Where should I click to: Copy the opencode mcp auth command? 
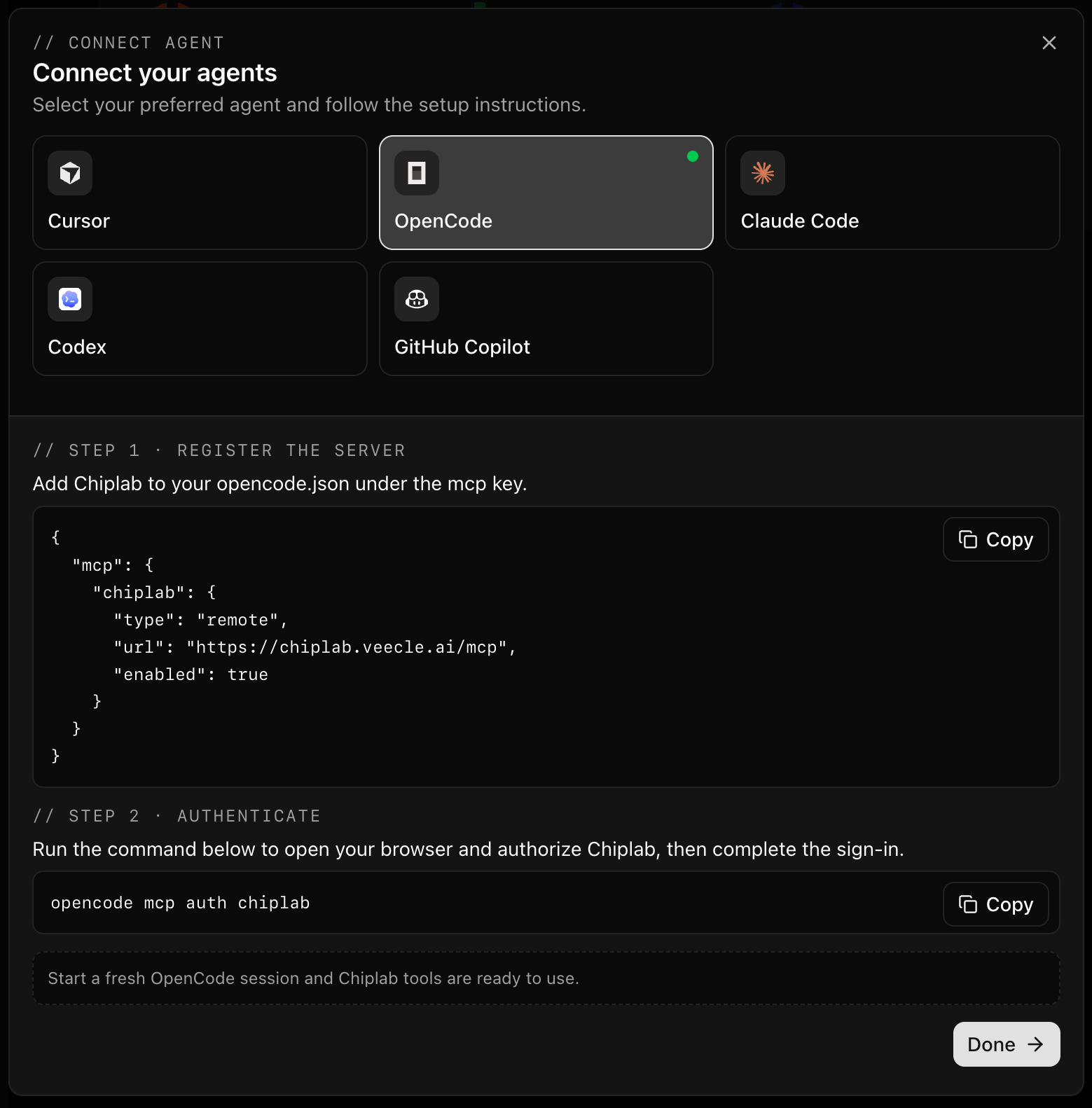(x=995, y=904)
